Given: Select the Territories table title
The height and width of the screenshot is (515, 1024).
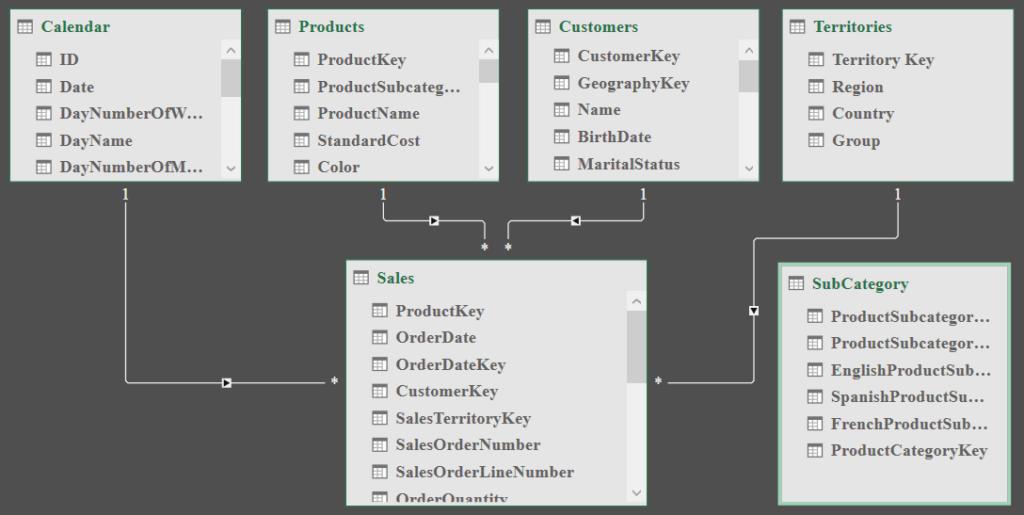Looking at the screenshot, I should (x=852, y=27).
